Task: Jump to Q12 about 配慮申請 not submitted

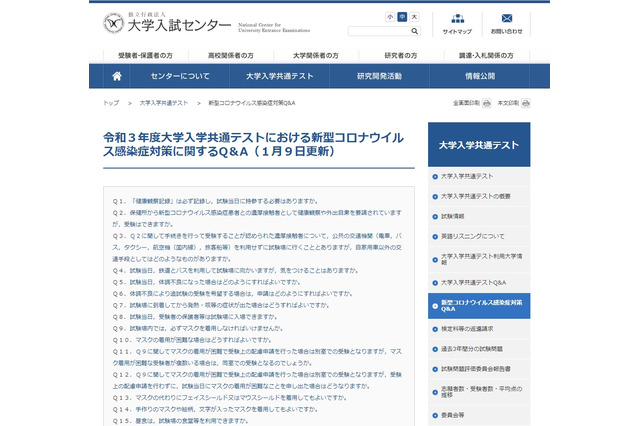Action: click(257, 380)
